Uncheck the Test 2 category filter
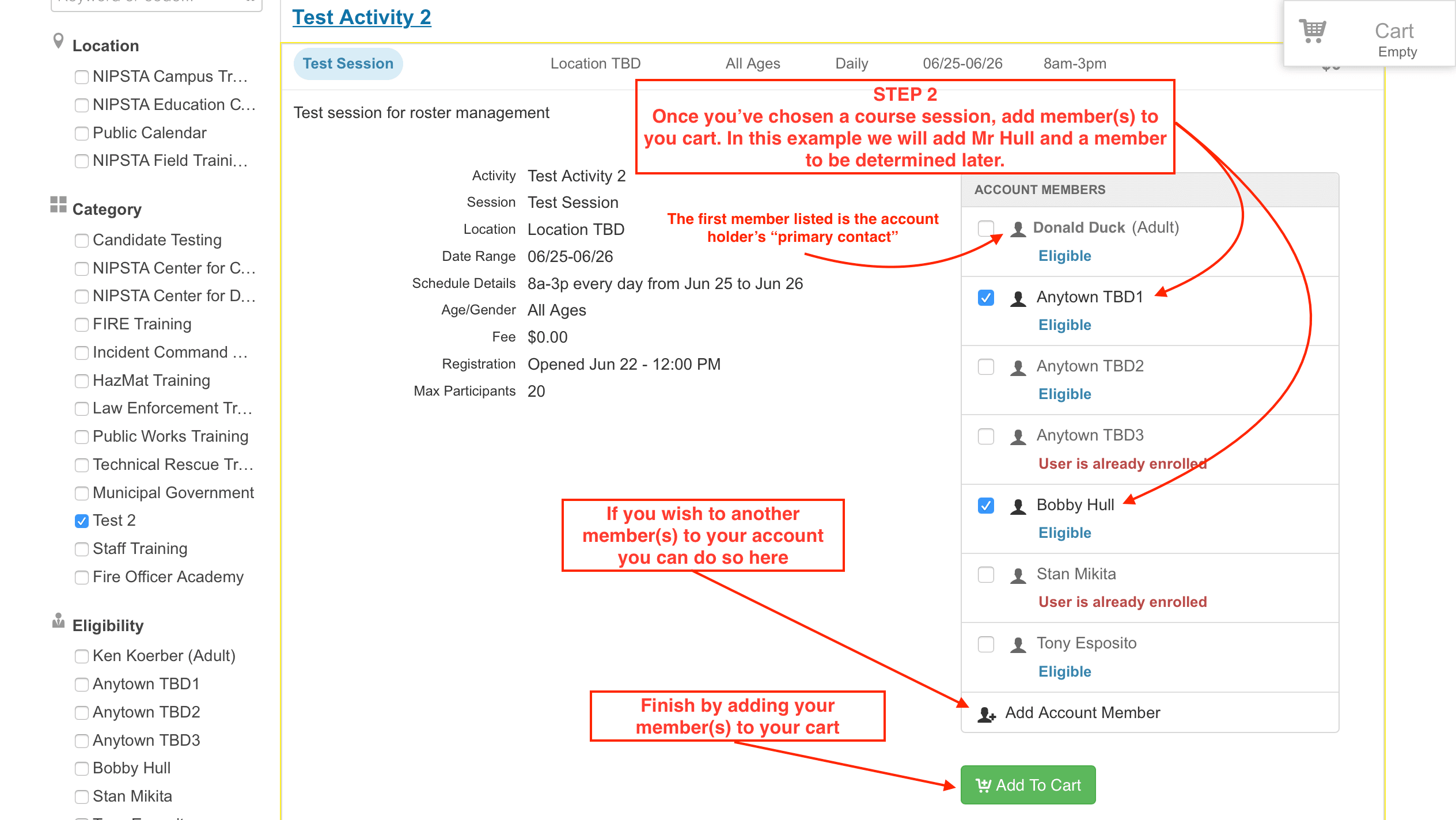 pyautogui.click(x=82, y=521)
